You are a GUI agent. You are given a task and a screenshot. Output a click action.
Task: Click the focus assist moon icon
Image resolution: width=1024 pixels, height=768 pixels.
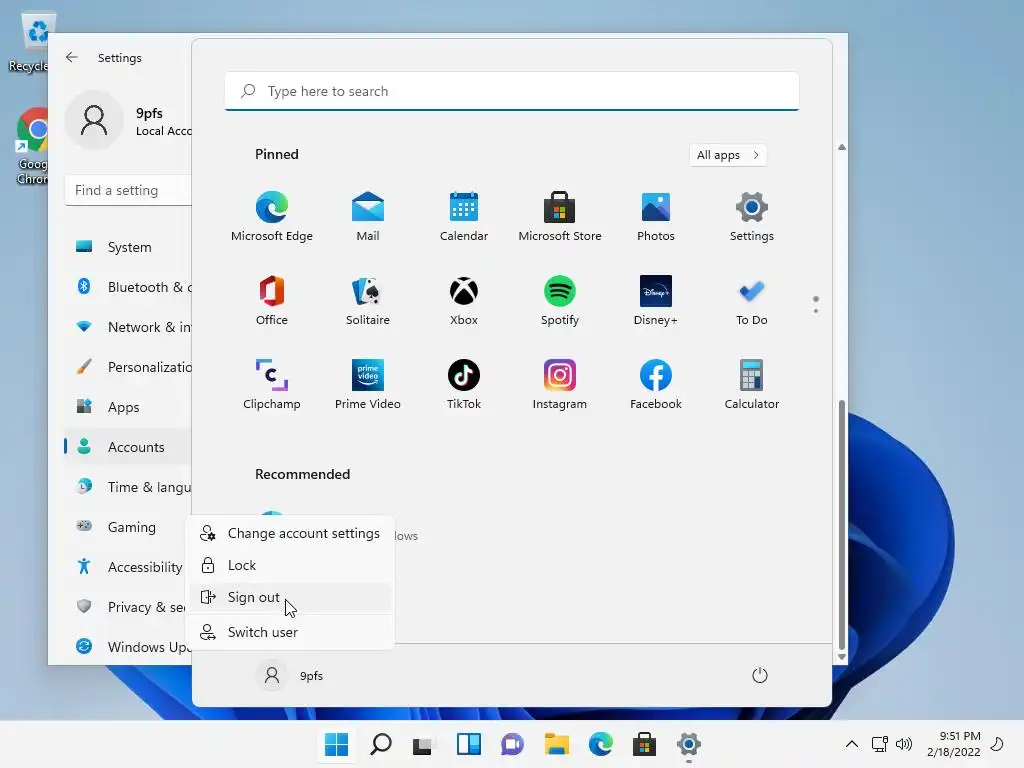click(x=997, y=744)
